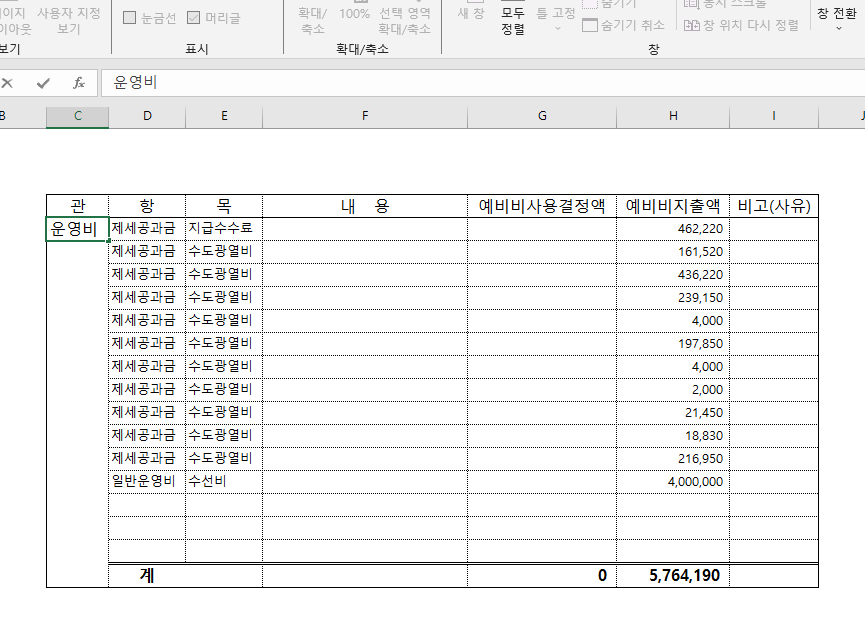Select the total cell showing 0
This screenshot has height=637, width=865.
[542, 575]
